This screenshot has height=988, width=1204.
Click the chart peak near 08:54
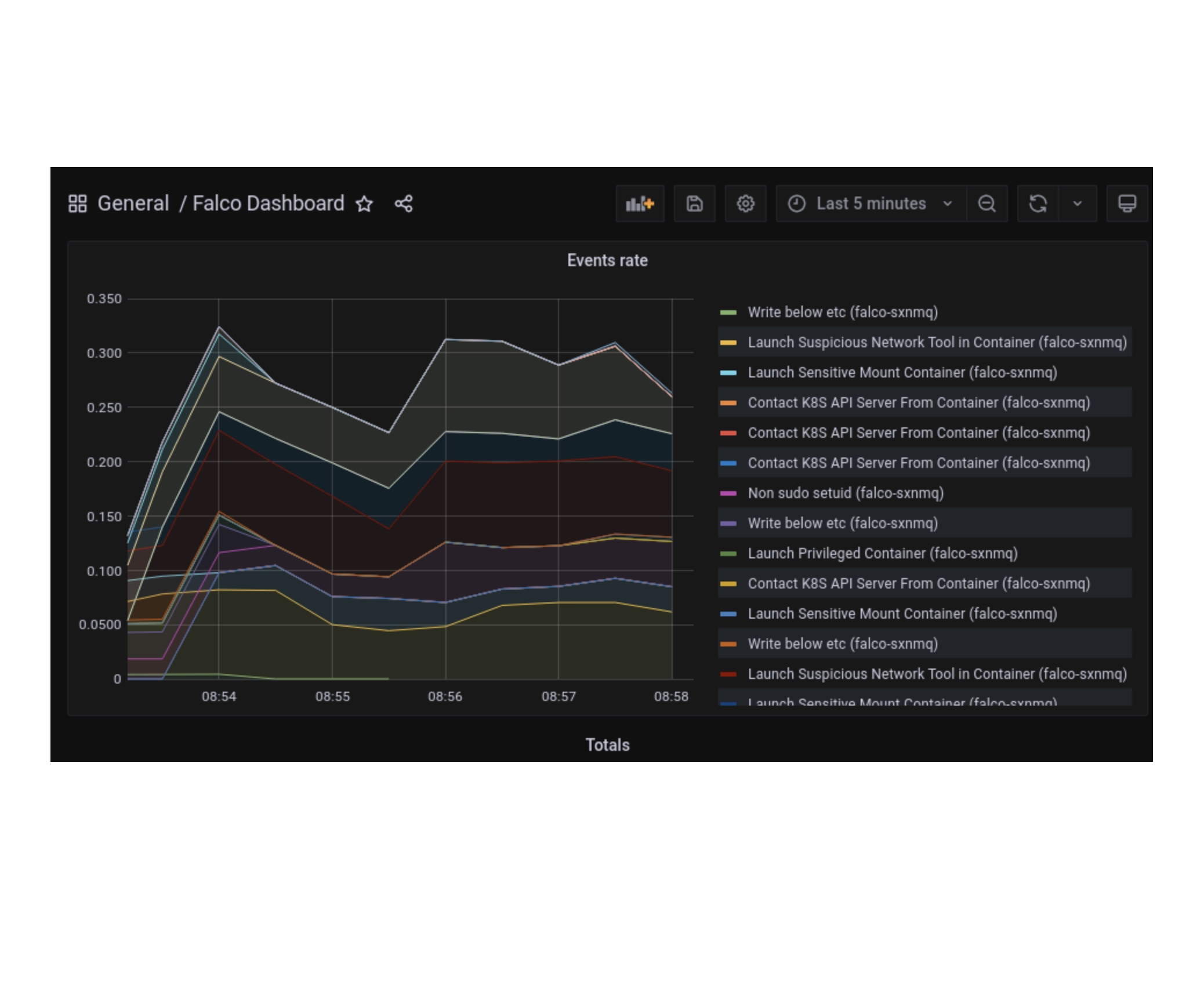coord(219,328)
